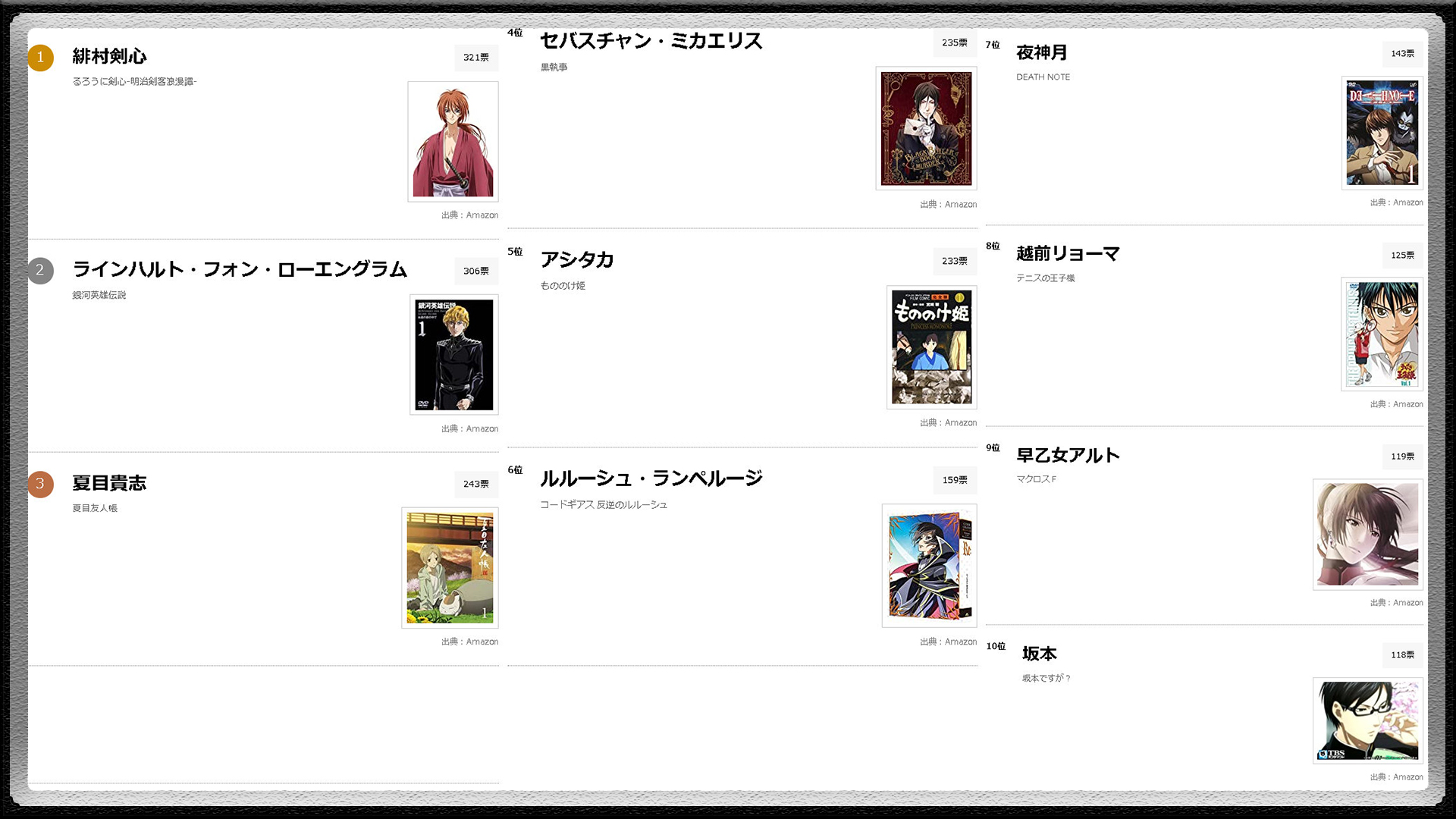The height and width of the screenshot is (819, 1456).
Task: Click the 坂本ですが? thumbnail with glasses
Action: click(1368, 720)
